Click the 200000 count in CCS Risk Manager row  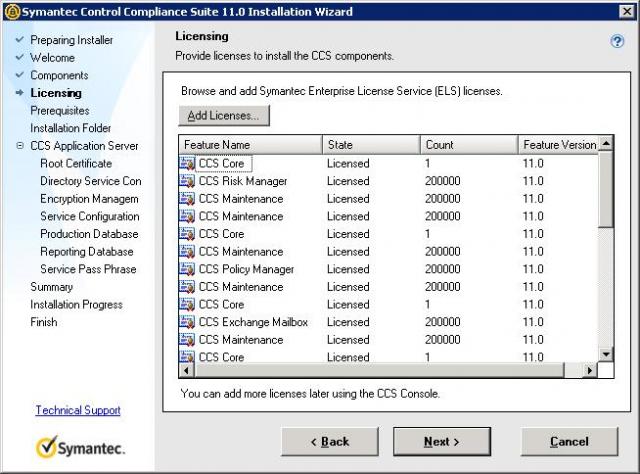pyautogui.click(x=442, y=181)
